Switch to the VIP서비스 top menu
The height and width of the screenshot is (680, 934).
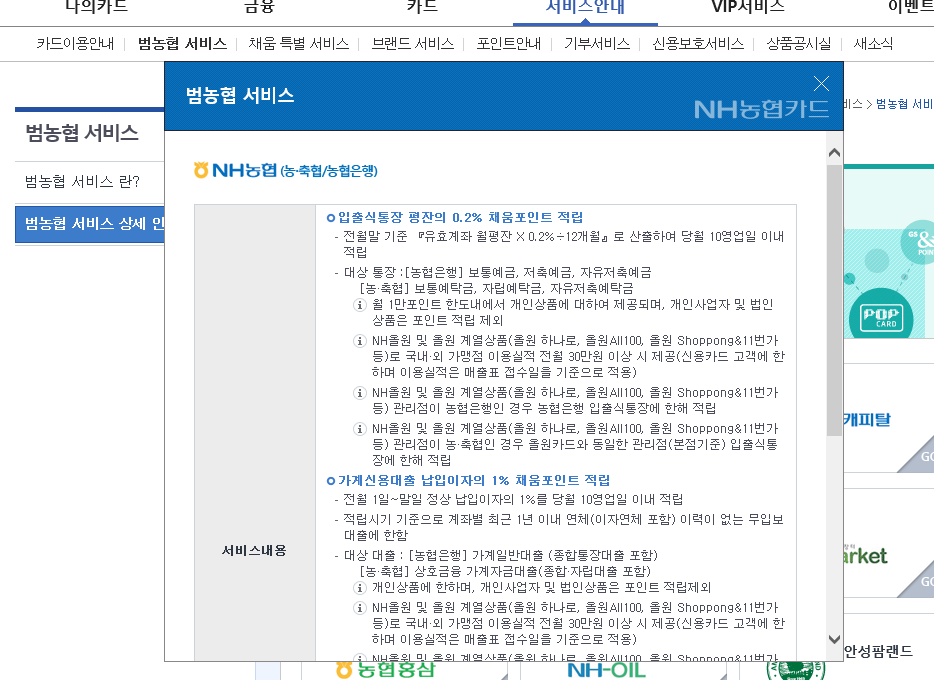point(747,6)
